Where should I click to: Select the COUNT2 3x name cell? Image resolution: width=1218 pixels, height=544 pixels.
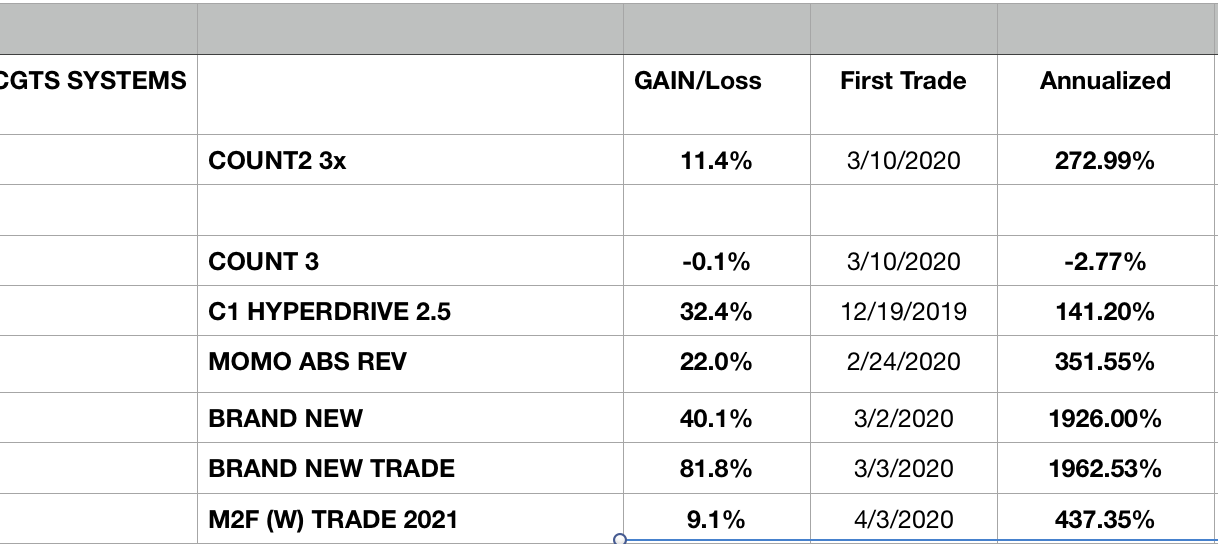[277, 160]
